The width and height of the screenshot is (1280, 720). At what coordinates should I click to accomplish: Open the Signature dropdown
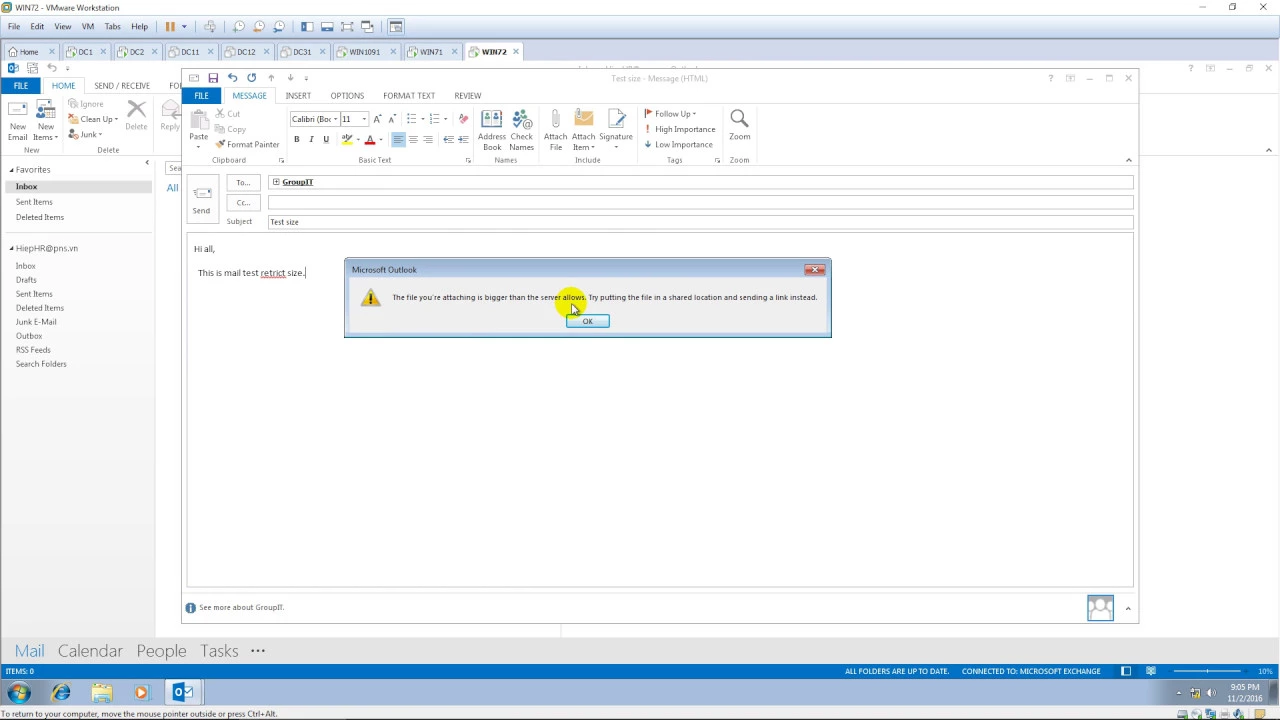tap(616, 130)
